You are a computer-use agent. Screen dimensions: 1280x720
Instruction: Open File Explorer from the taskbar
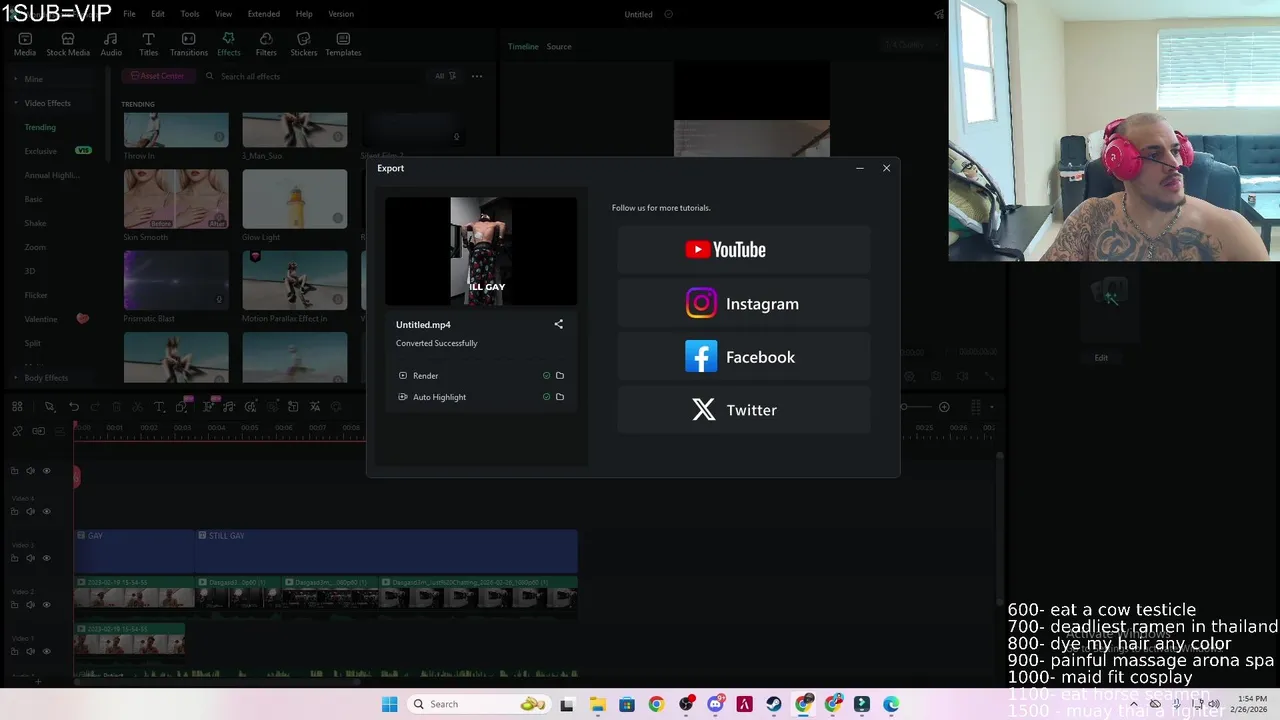click(x=597, y=704)
